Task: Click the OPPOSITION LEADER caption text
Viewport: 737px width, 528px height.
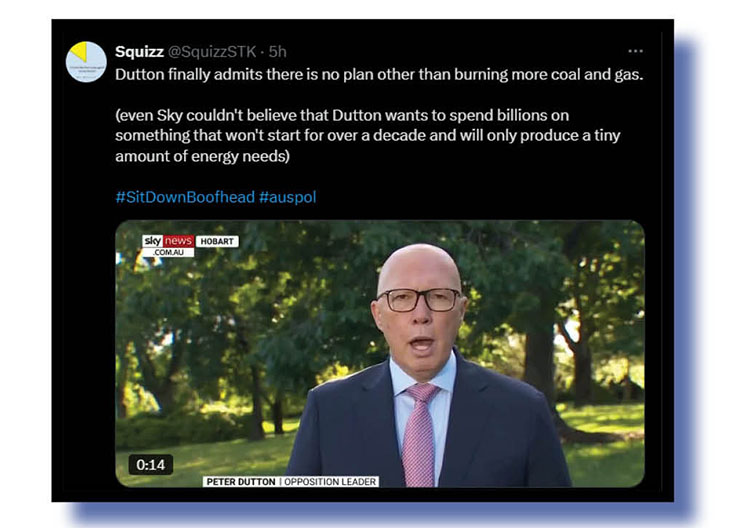Action: pyautogui.click(x=330, y=481)
